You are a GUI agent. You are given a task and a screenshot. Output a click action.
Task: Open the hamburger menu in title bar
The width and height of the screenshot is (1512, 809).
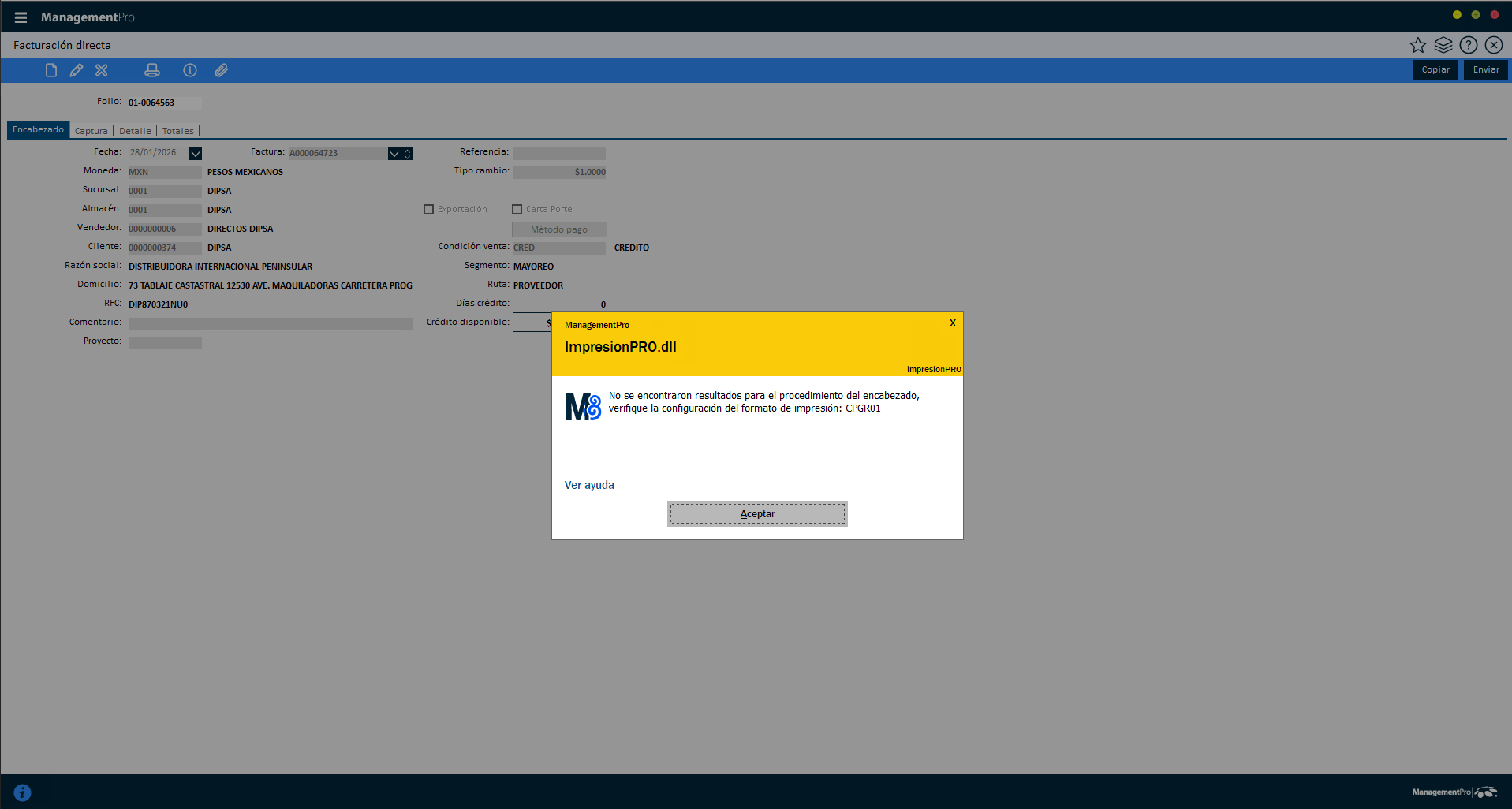tap(21, 17)
